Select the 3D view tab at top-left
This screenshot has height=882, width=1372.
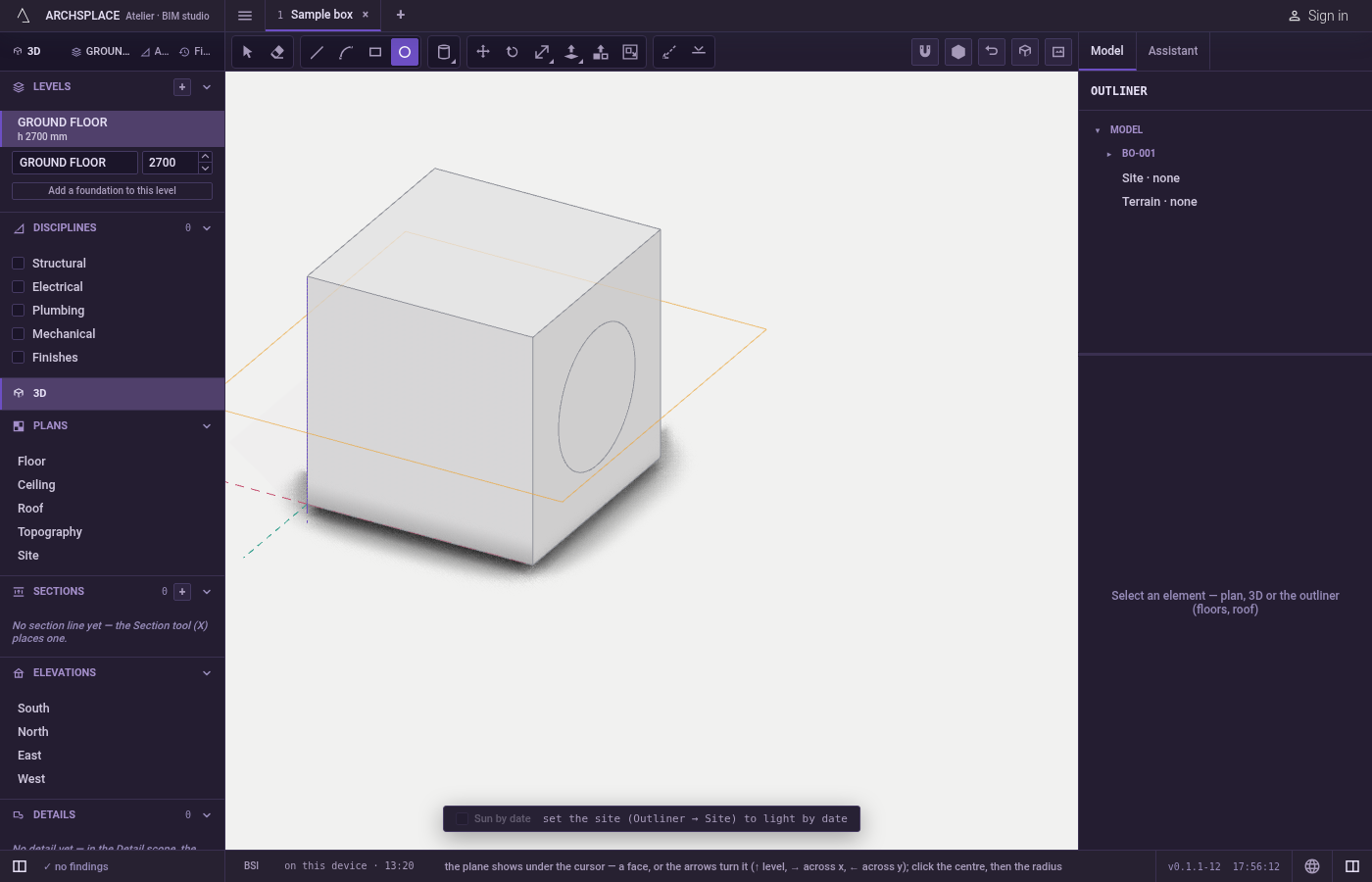click(x=27, y=52)
